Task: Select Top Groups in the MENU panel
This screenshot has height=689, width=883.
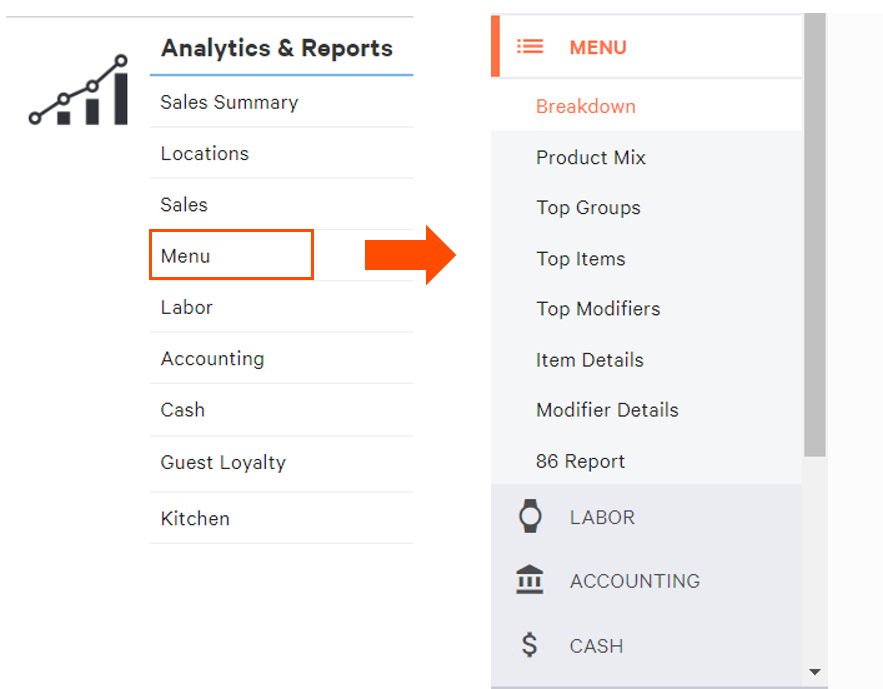Action: tap(588, 207)
